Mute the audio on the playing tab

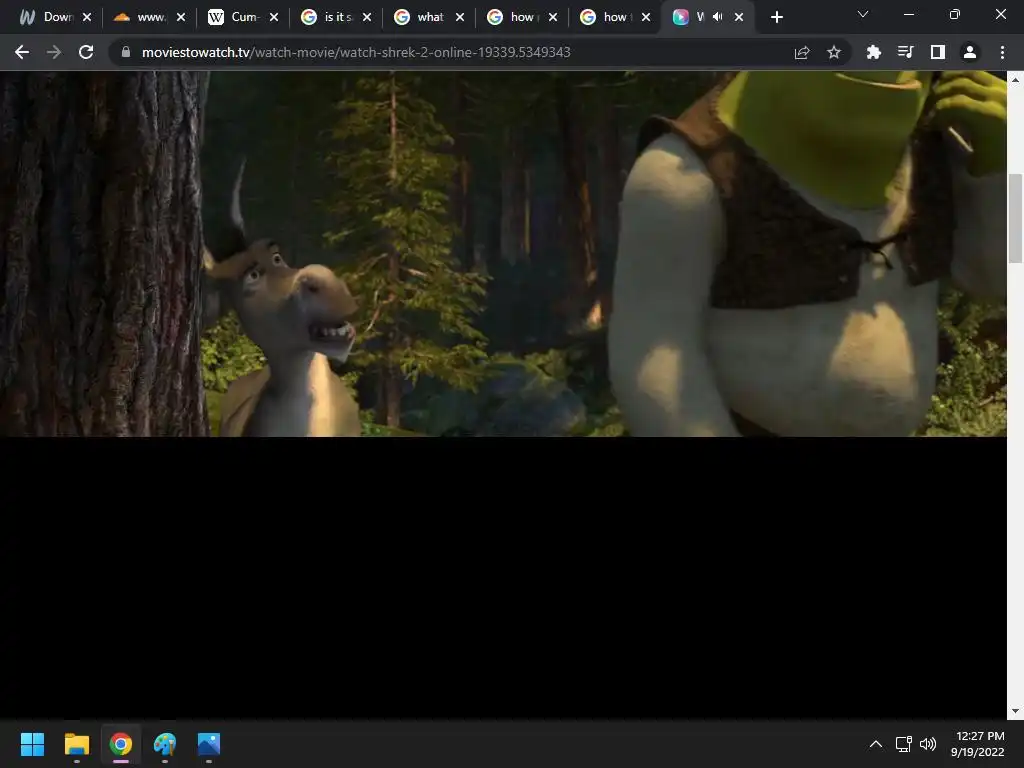pyautogui.click(x=718, y=17)
